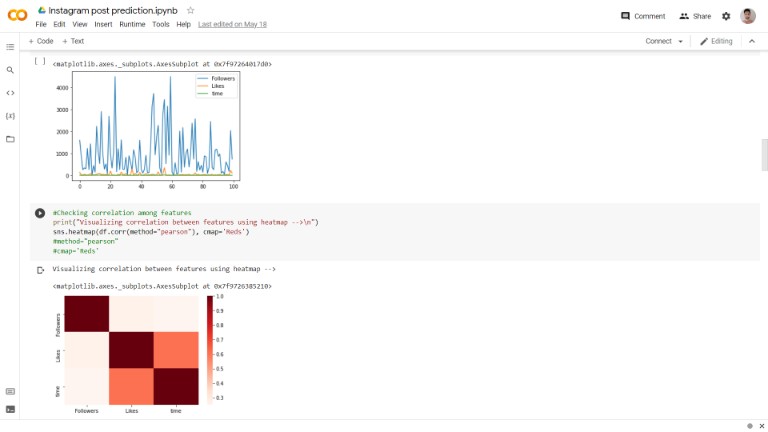This screenshot has width=768, height=432.
Task: Close the bottom status bar
Action: [762, 426]
